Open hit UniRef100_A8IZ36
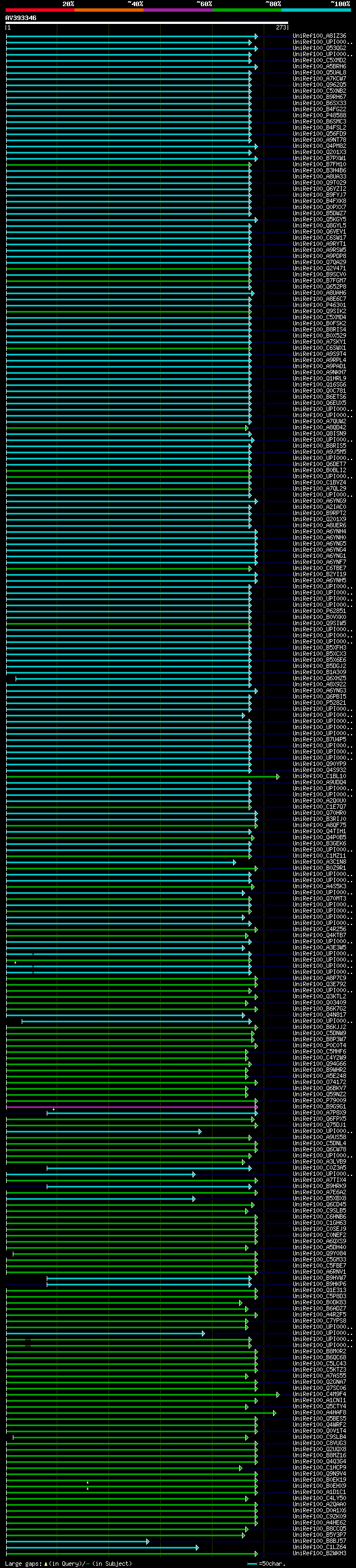Viewport: 356px width, 1568px height. pos(319,36)
